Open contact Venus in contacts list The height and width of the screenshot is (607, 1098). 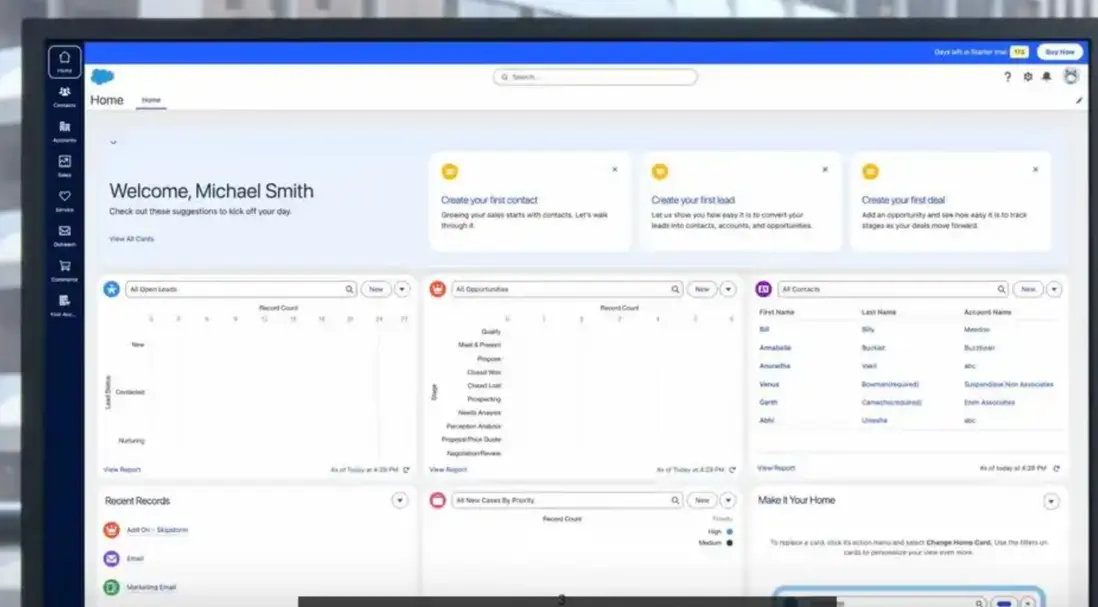coord(769,384)
